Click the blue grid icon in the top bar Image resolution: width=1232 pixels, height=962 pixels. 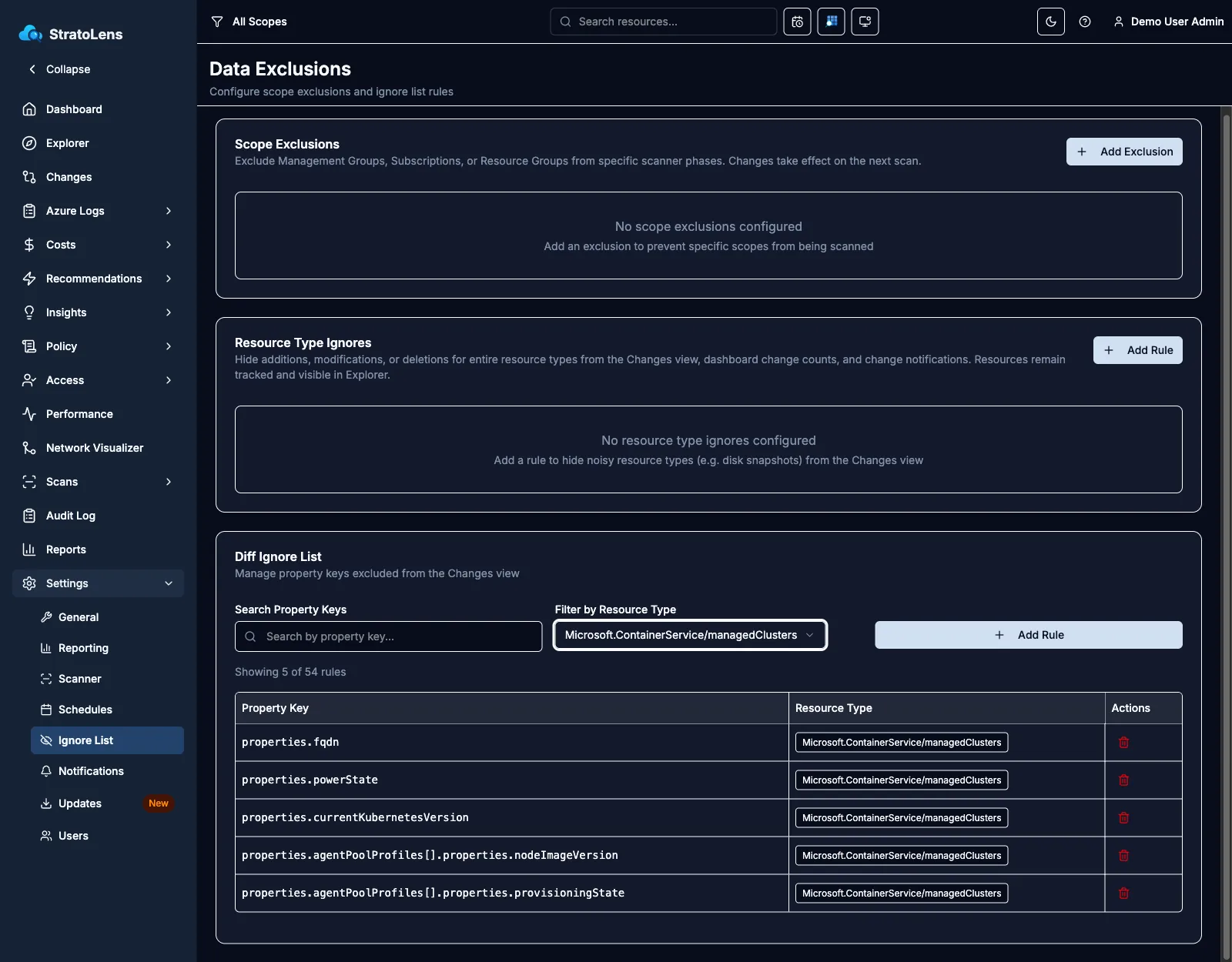click(831, 22)
